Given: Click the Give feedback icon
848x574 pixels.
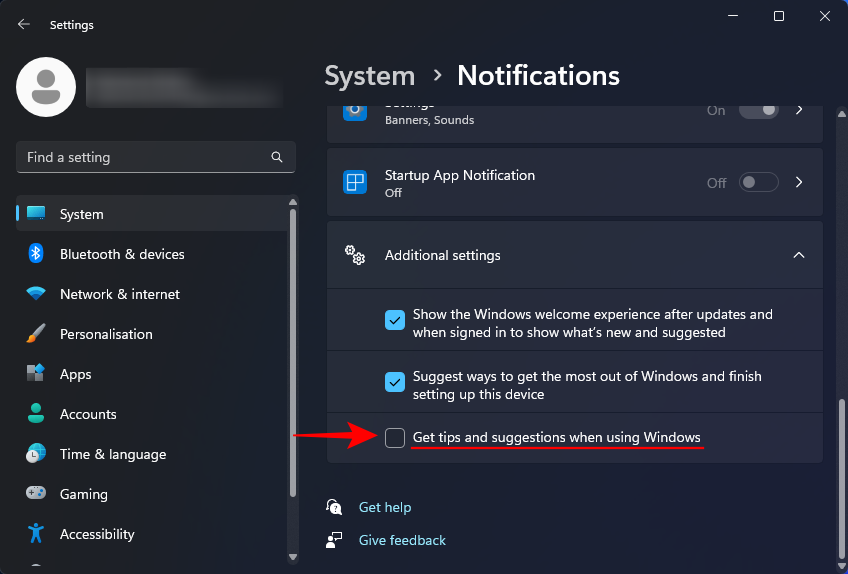Looking at the screenshot, I should [334, 540].
